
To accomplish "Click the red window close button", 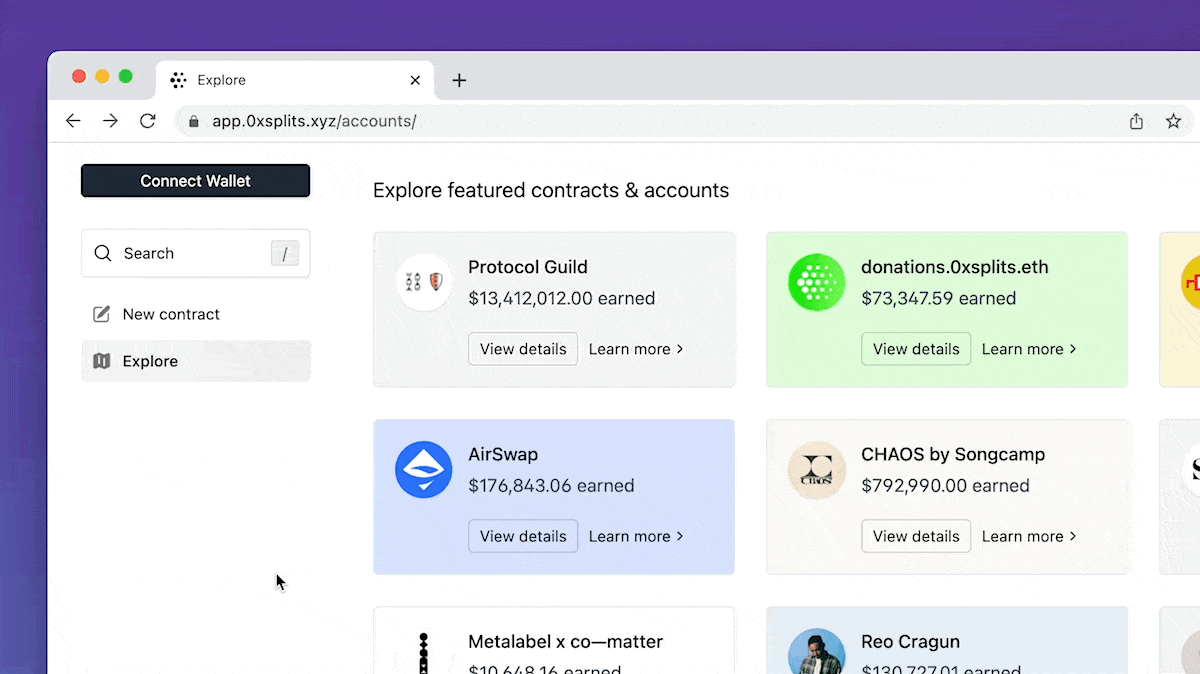I will 79,77.
